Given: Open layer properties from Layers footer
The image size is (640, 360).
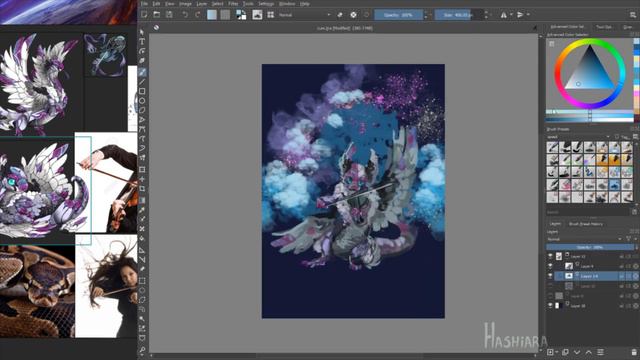Looking at the screenshot, I should pyautogui.click(x=600, y=352).
